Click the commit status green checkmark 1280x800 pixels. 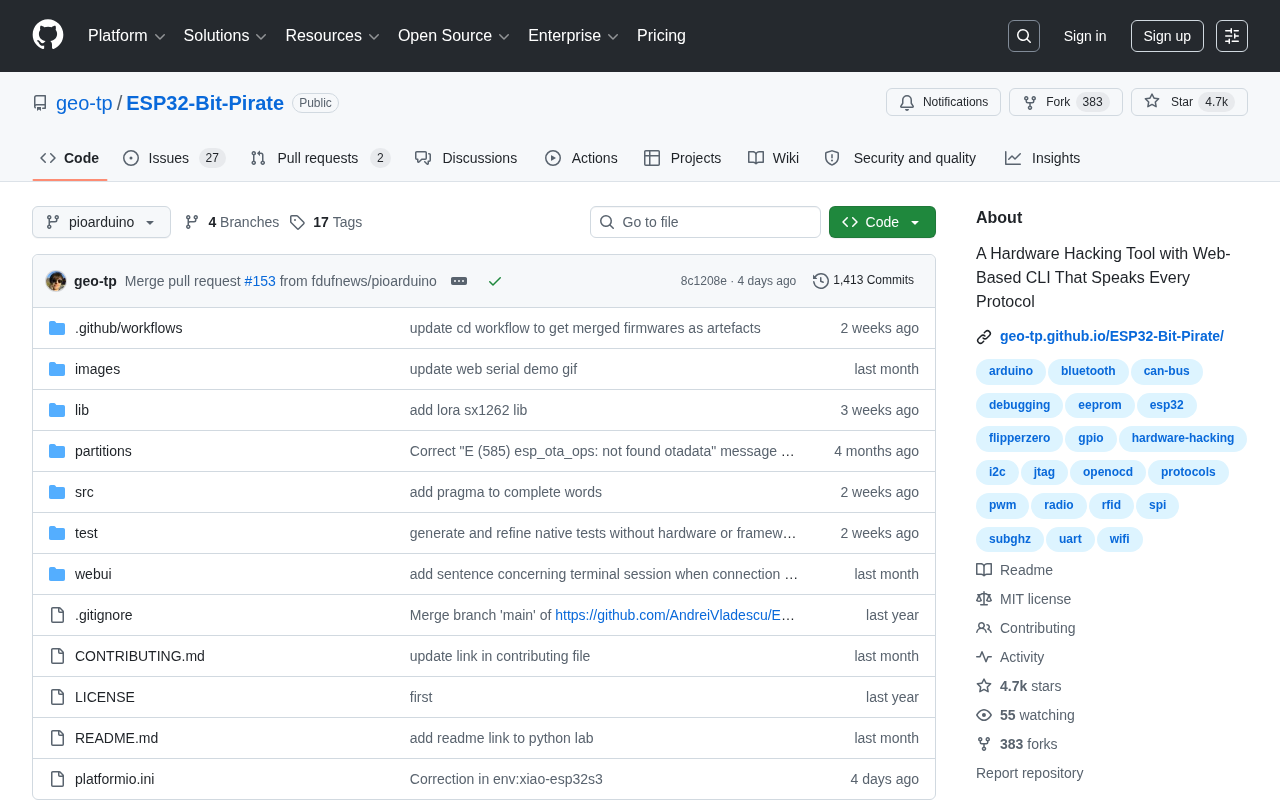pyautogui.click(x=495, y=281)
